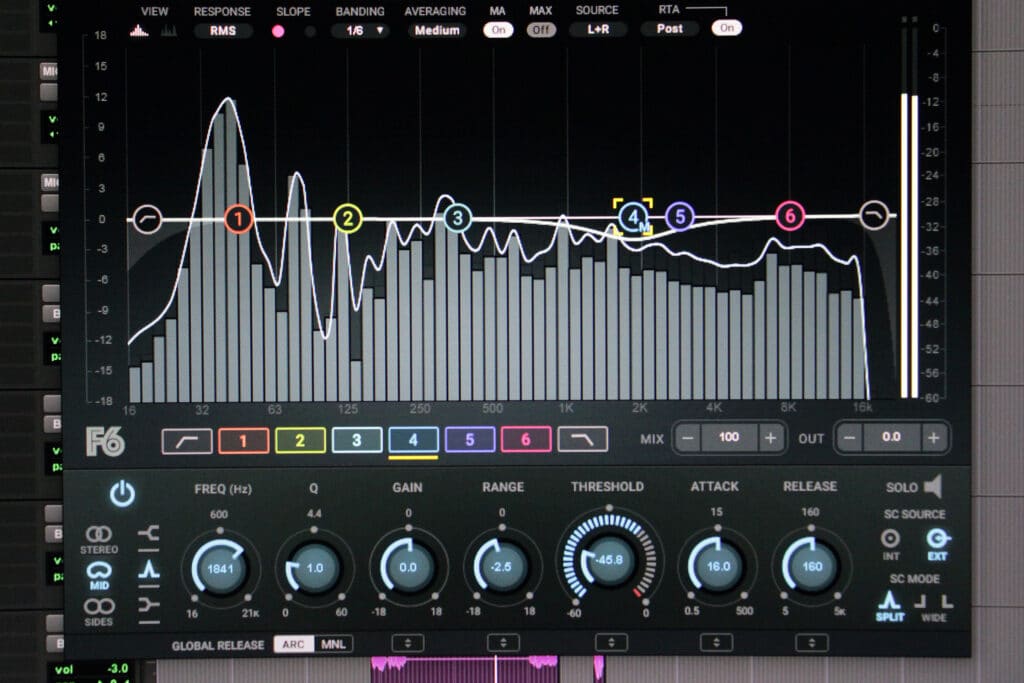Switch Global Release to MNL
This screenshot has width=1024, height=683.
[x=334, y=644]
